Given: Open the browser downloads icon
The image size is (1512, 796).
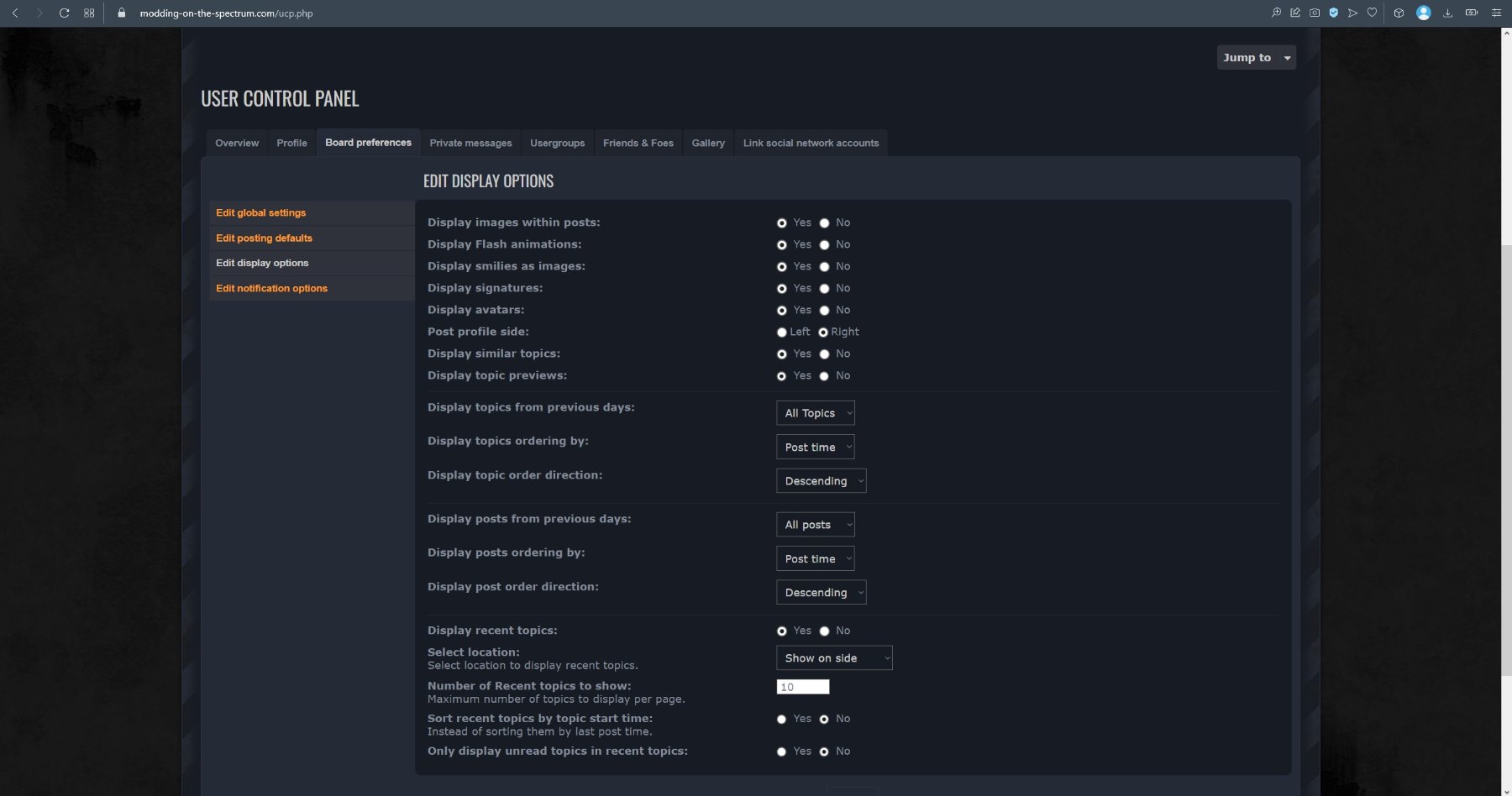Looking at the screenshot, I should click(x=1447, y=13).
